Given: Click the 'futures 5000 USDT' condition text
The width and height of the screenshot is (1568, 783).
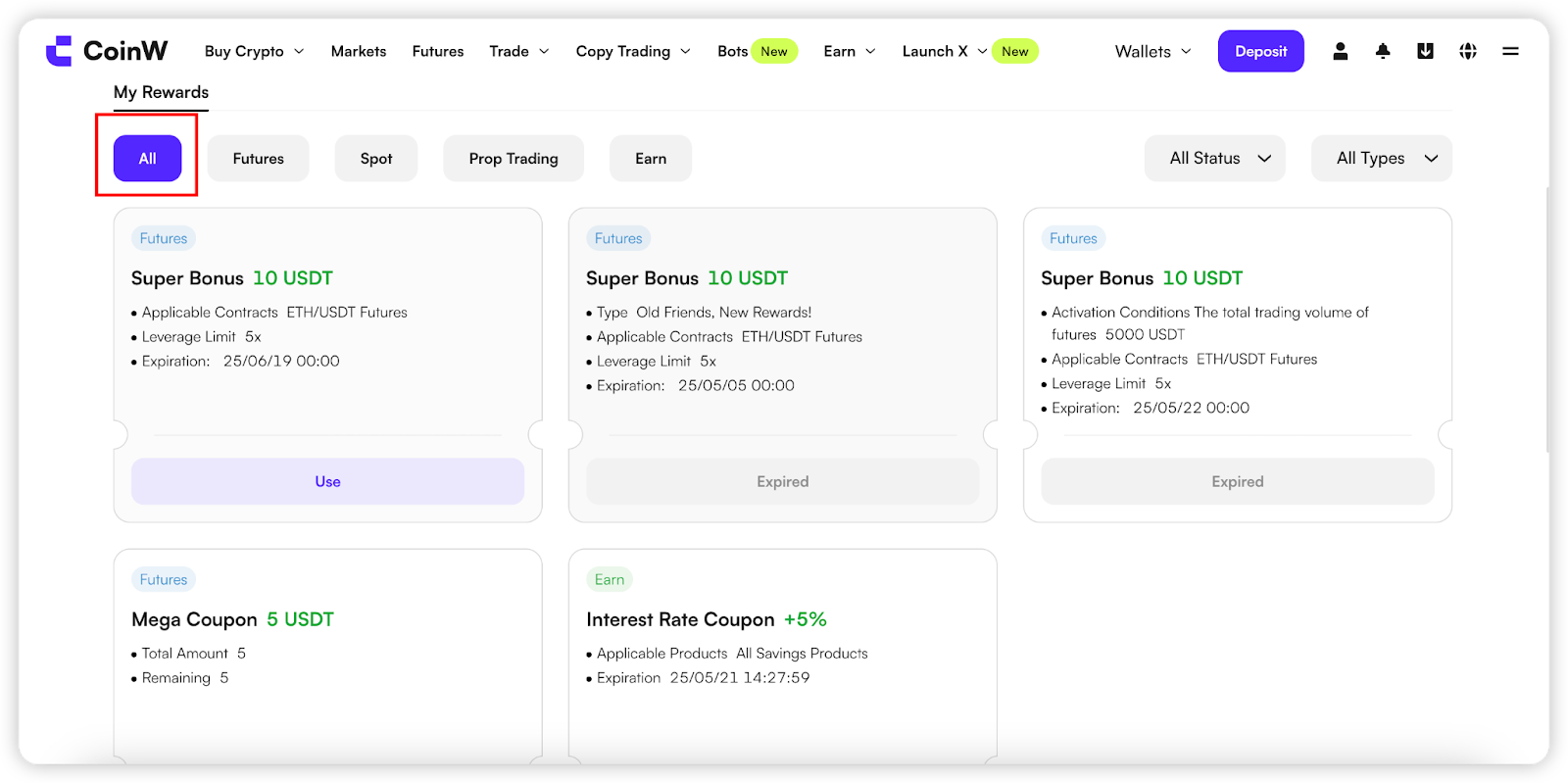Looking at the screenshot, I should pos(1118,335).
